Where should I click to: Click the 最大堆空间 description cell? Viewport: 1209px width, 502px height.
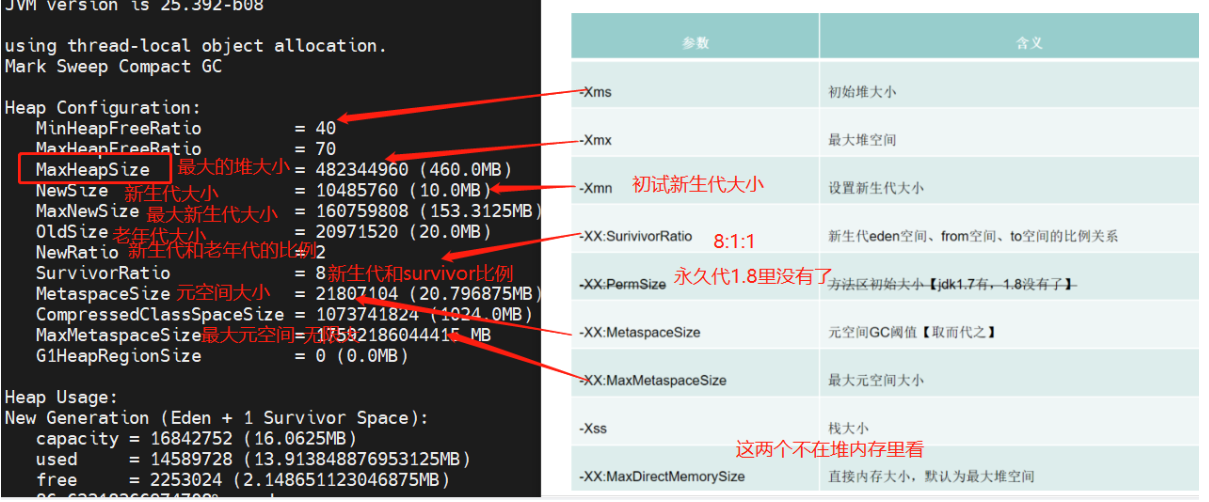pos(862,140)
